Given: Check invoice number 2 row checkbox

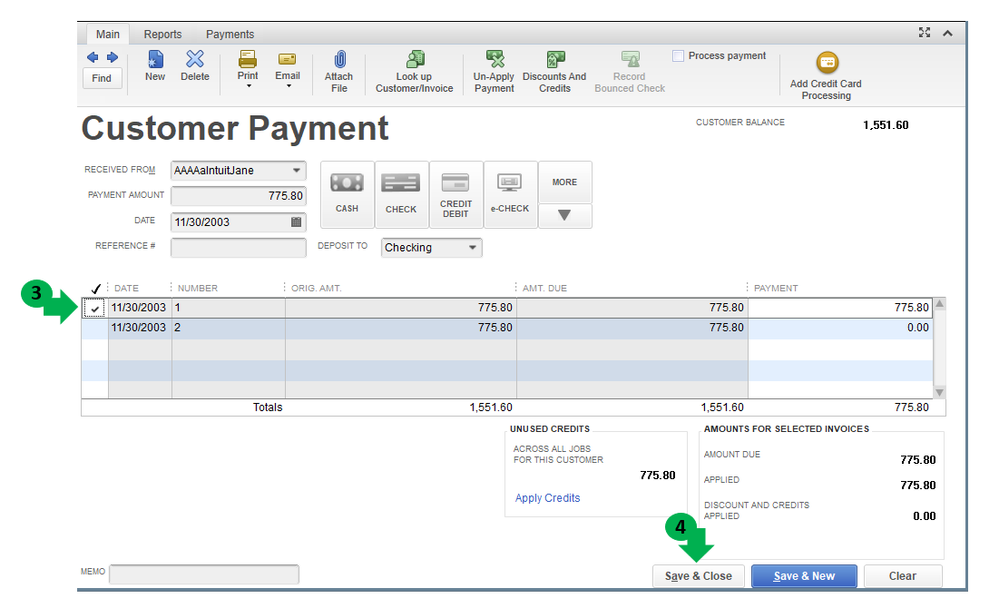Looking at the screenshot, I should coord(95,327).
